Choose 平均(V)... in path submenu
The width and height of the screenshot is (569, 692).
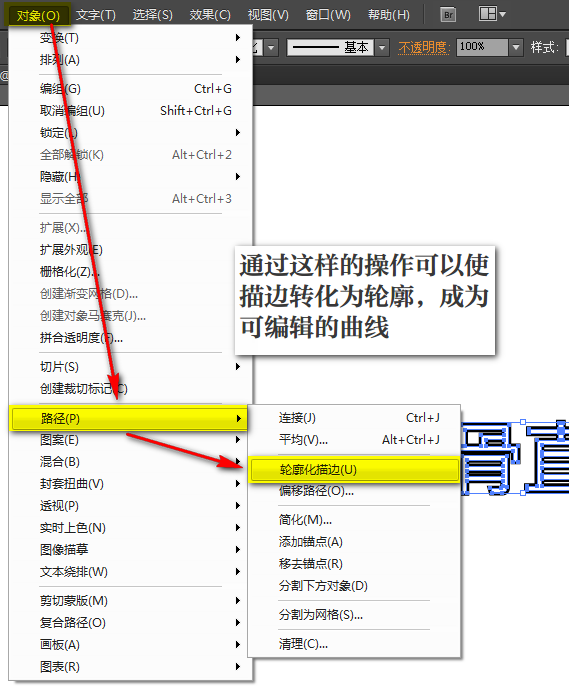point(354,440)
